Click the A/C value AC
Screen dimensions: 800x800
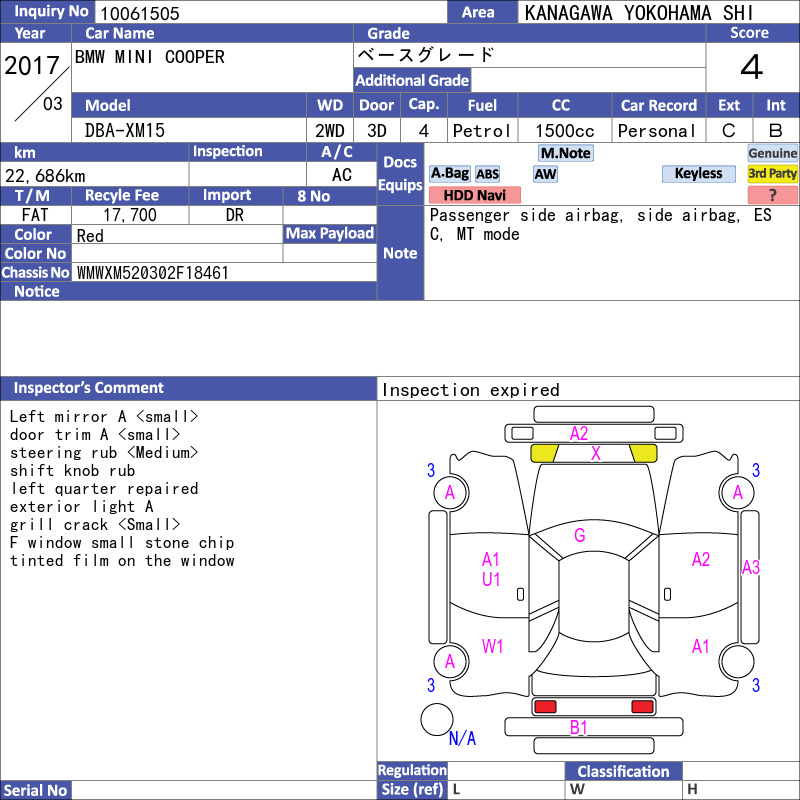tap(342, 175)
